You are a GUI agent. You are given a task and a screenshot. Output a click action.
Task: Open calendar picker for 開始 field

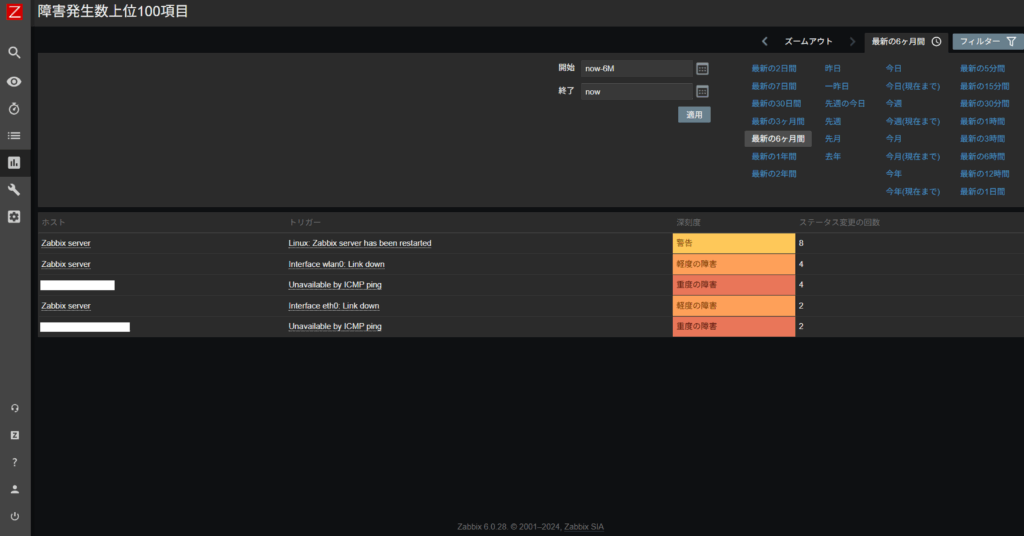tap(702, 68)
